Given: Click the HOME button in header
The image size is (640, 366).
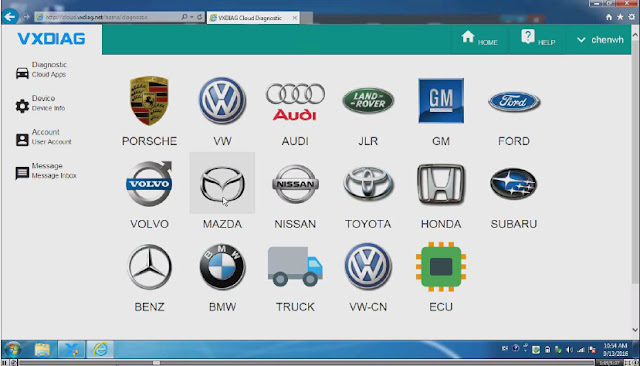Looking at the screenshot, I should (479, 39).
